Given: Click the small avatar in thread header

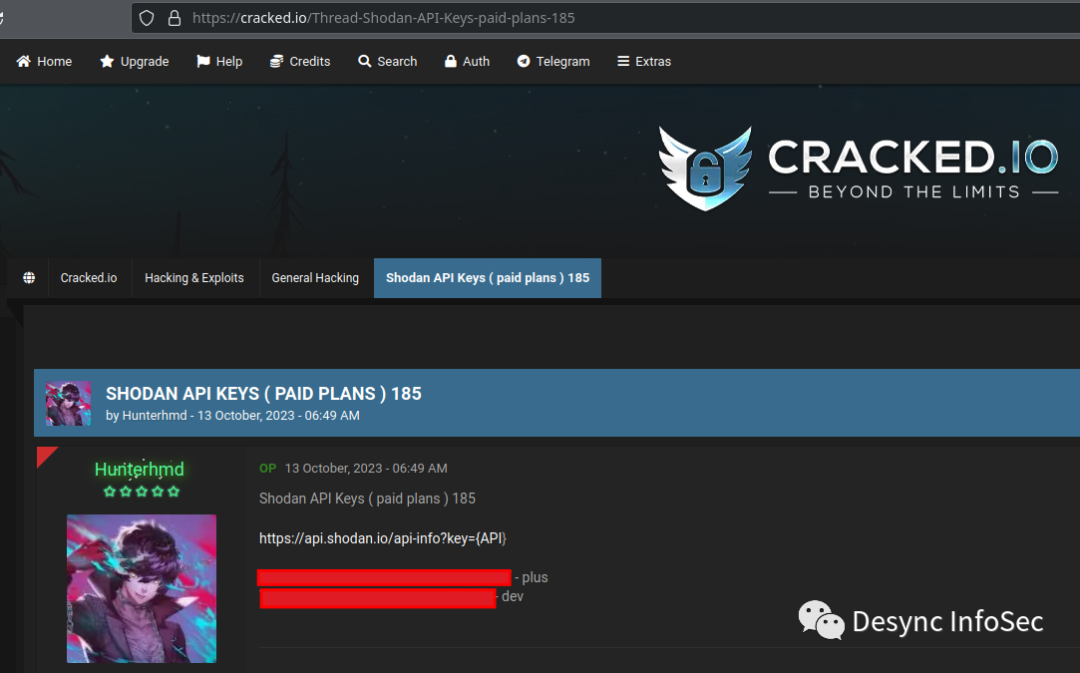Looking at the screenshot, I should [68, 403].
